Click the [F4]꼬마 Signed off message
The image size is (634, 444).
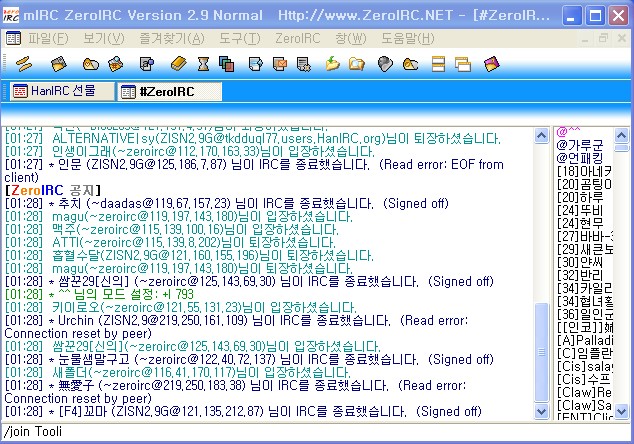point(243,411)
